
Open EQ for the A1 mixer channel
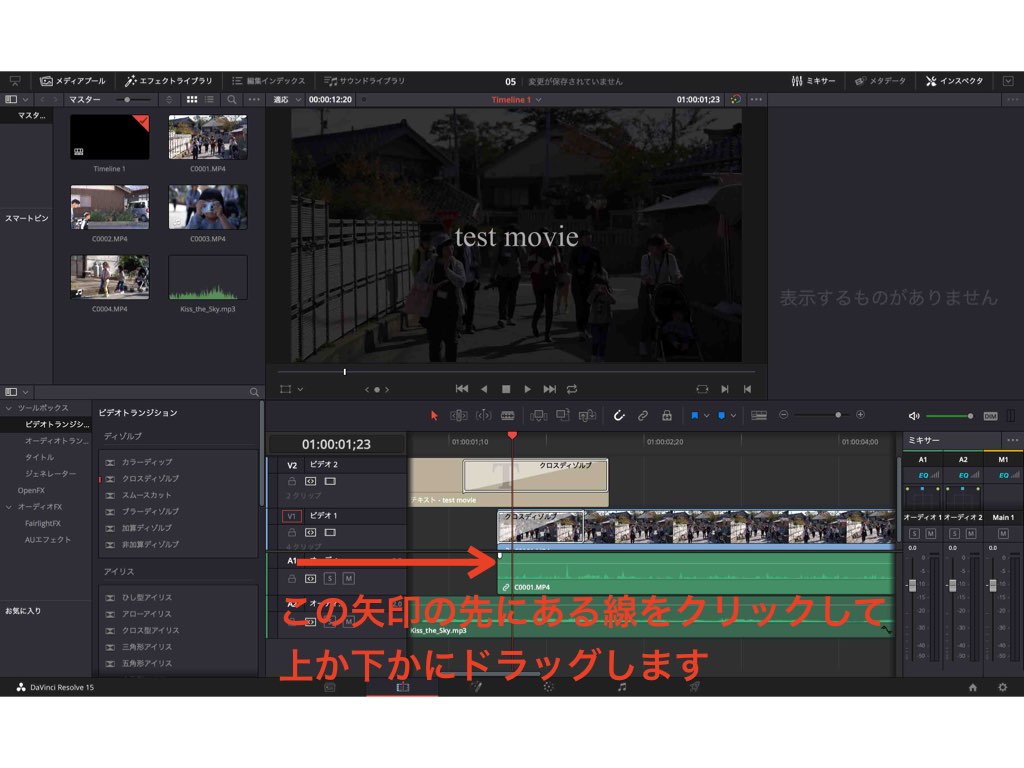[x=923, y=475]
